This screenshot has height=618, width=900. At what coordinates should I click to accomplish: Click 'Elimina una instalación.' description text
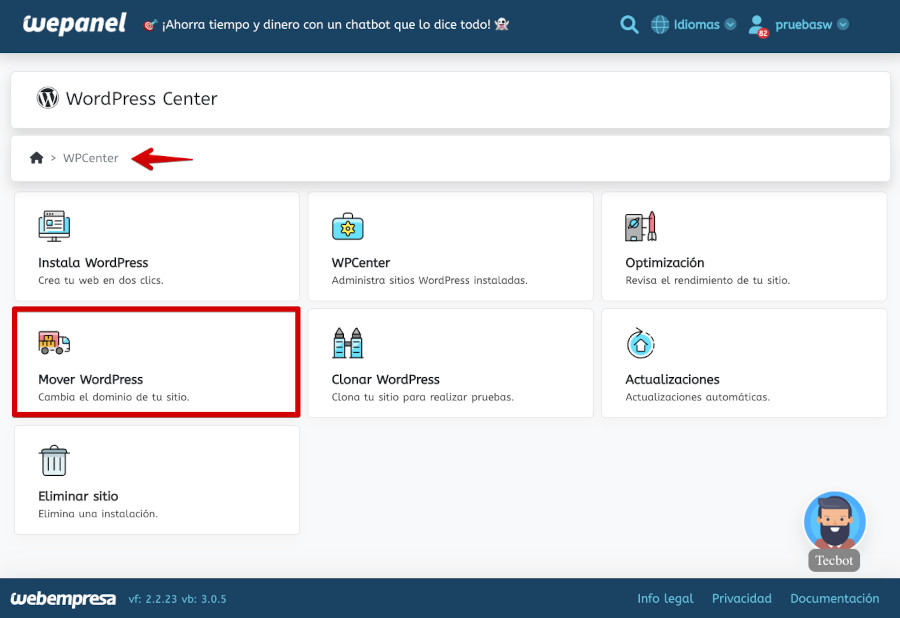coord(98,514)
